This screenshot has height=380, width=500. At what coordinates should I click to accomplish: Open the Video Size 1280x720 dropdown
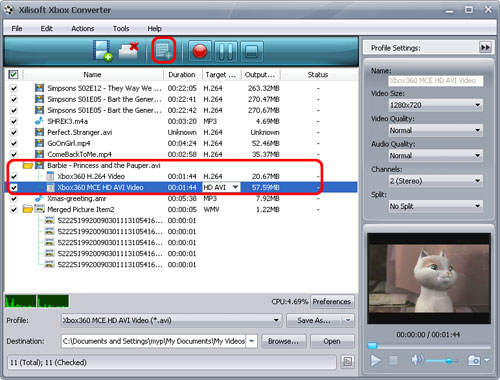pos(436,105)
